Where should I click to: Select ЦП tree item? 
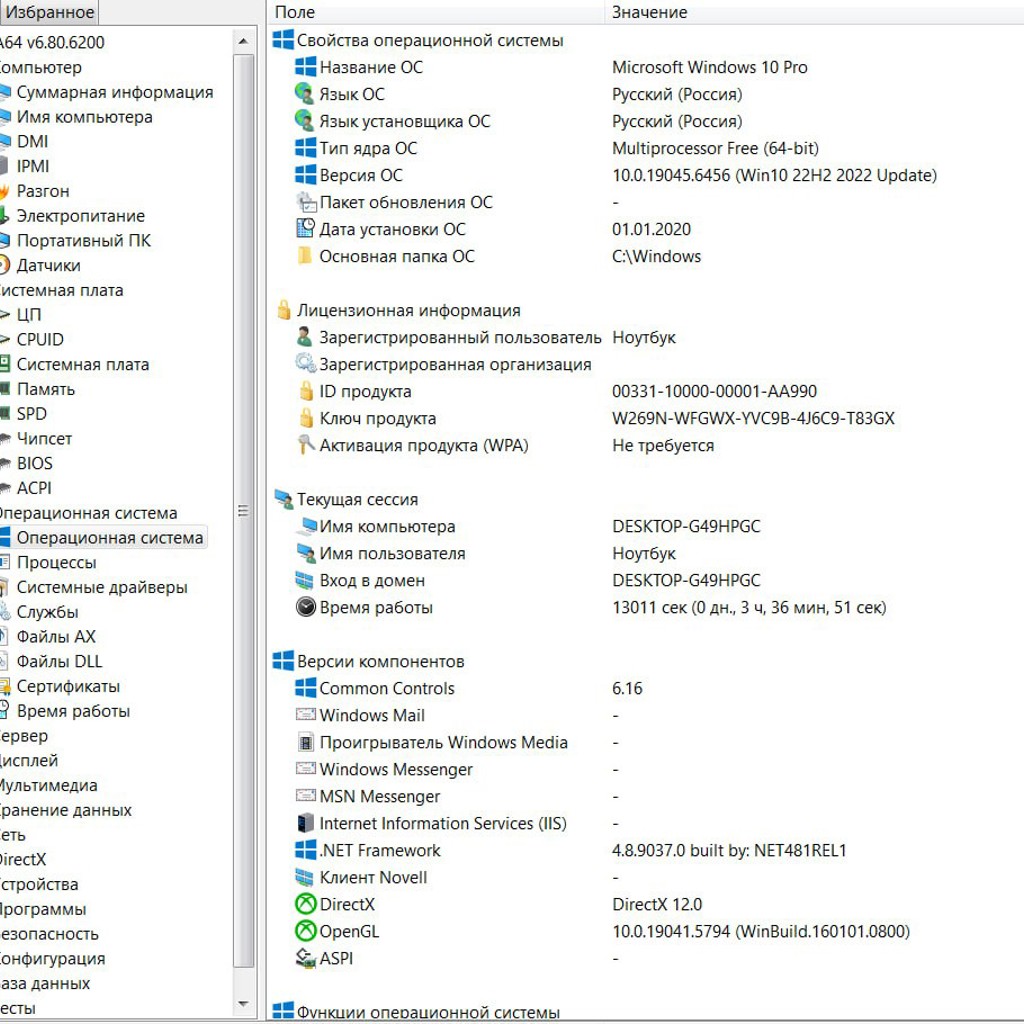(x=29, y=315)
